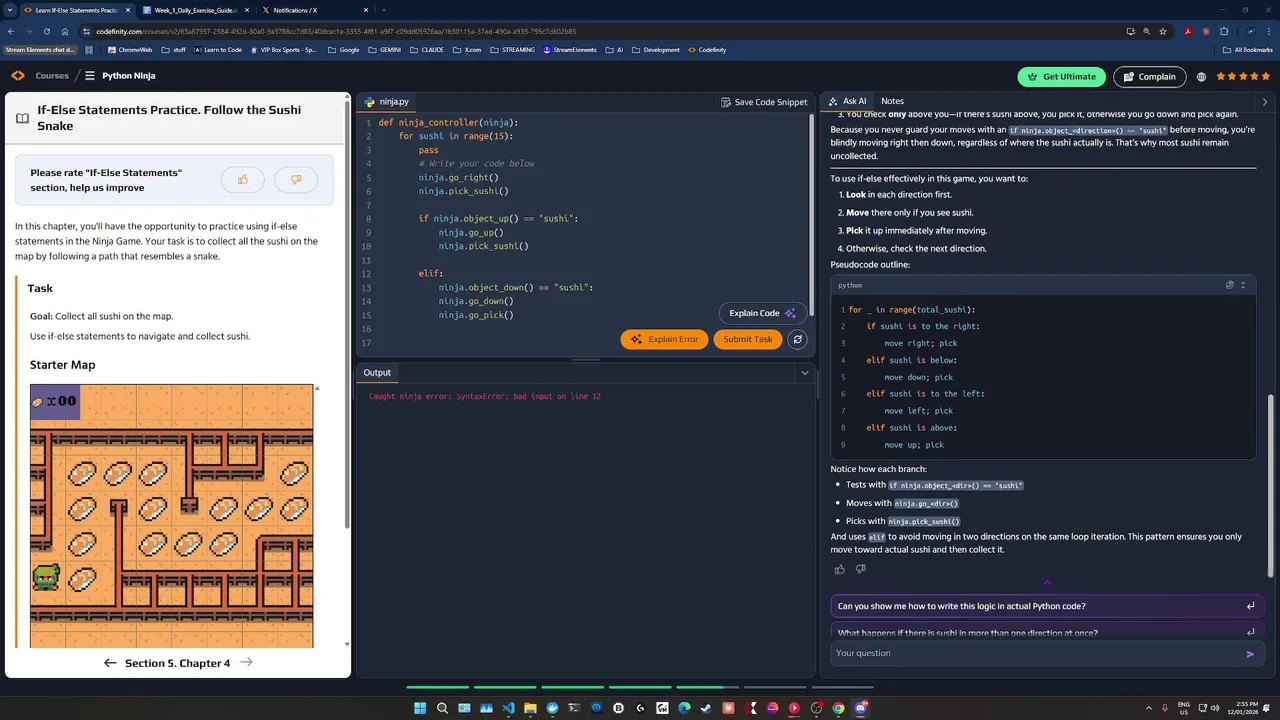Image resolution: width=1280 pixels, height=720 pixels.
Task: Expand the pseudocode block chevron
Action: (1243, 285)
